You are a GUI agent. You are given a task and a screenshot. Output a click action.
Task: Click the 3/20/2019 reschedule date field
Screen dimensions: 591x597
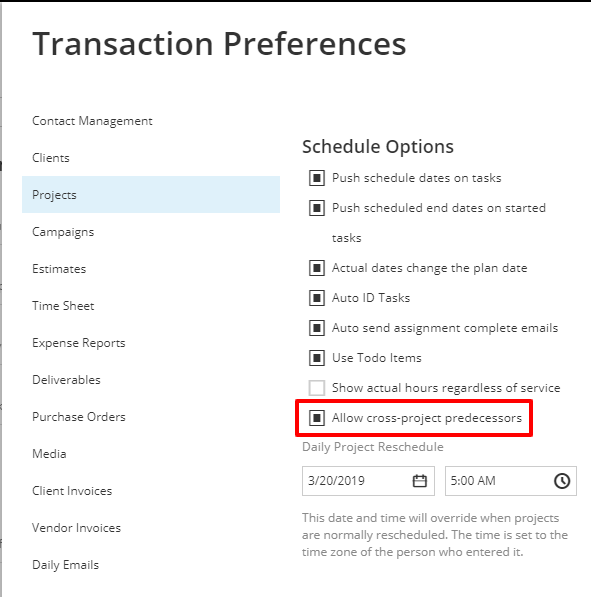point(368,481)
